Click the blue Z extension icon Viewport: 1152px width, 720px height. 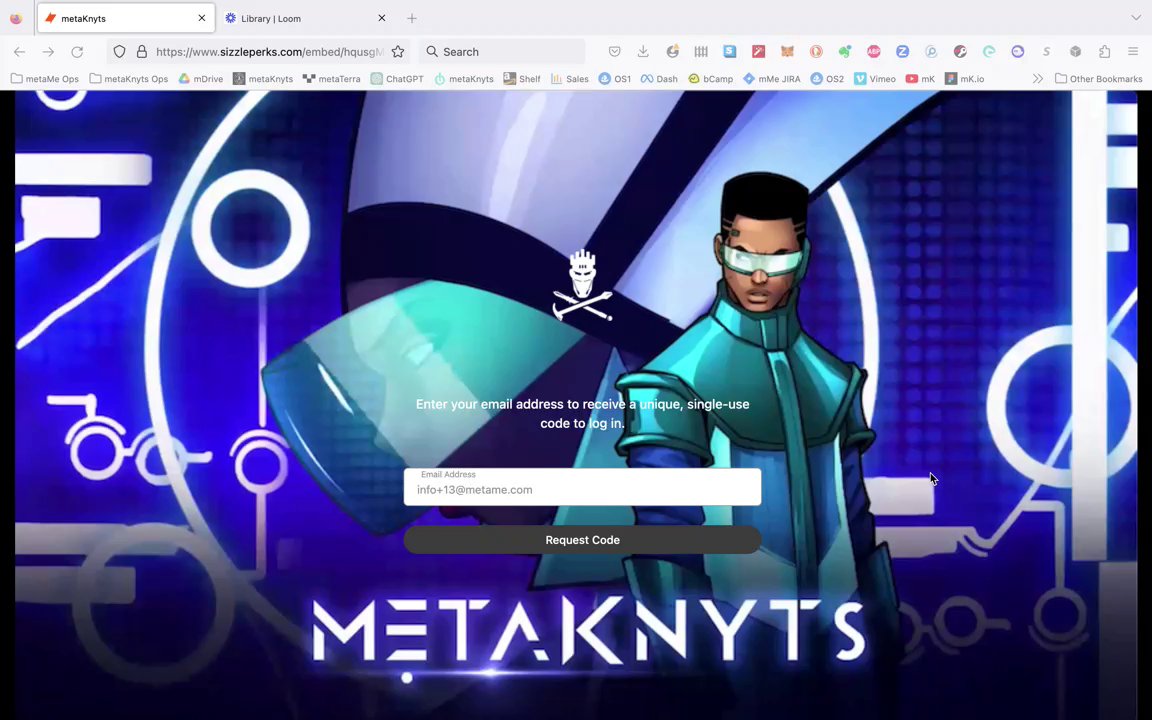(902, 51)
